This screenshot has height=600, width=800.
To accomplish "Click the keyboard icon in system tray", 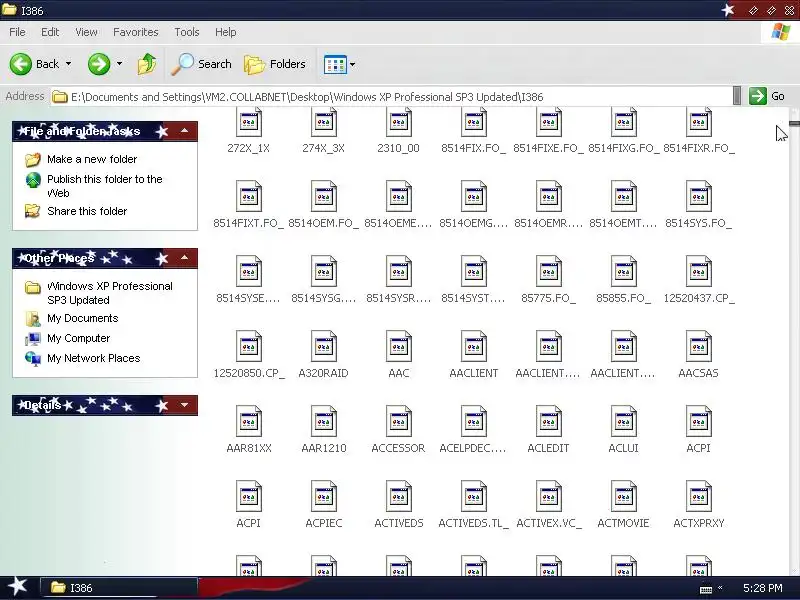I will [706, 589].
